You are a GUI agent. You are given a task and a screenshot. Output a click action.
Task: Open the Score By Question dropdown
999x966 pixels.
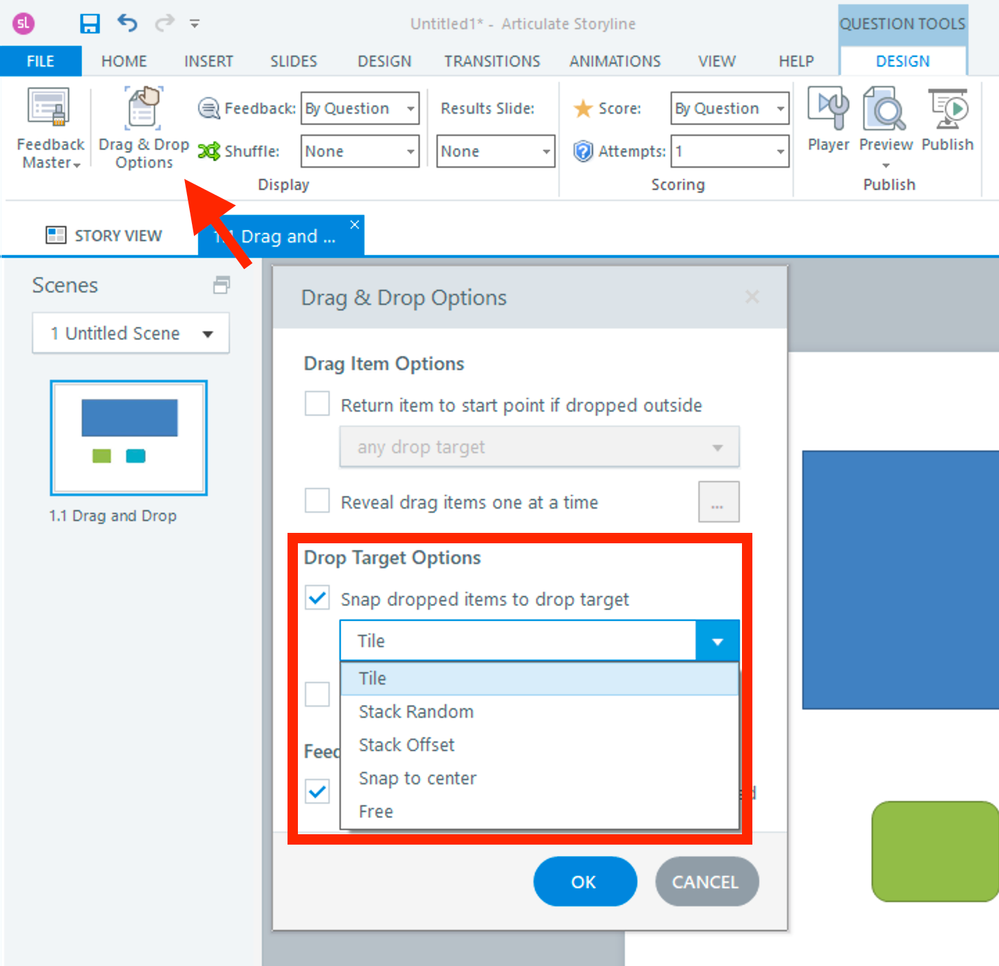(x=729, y=108)
